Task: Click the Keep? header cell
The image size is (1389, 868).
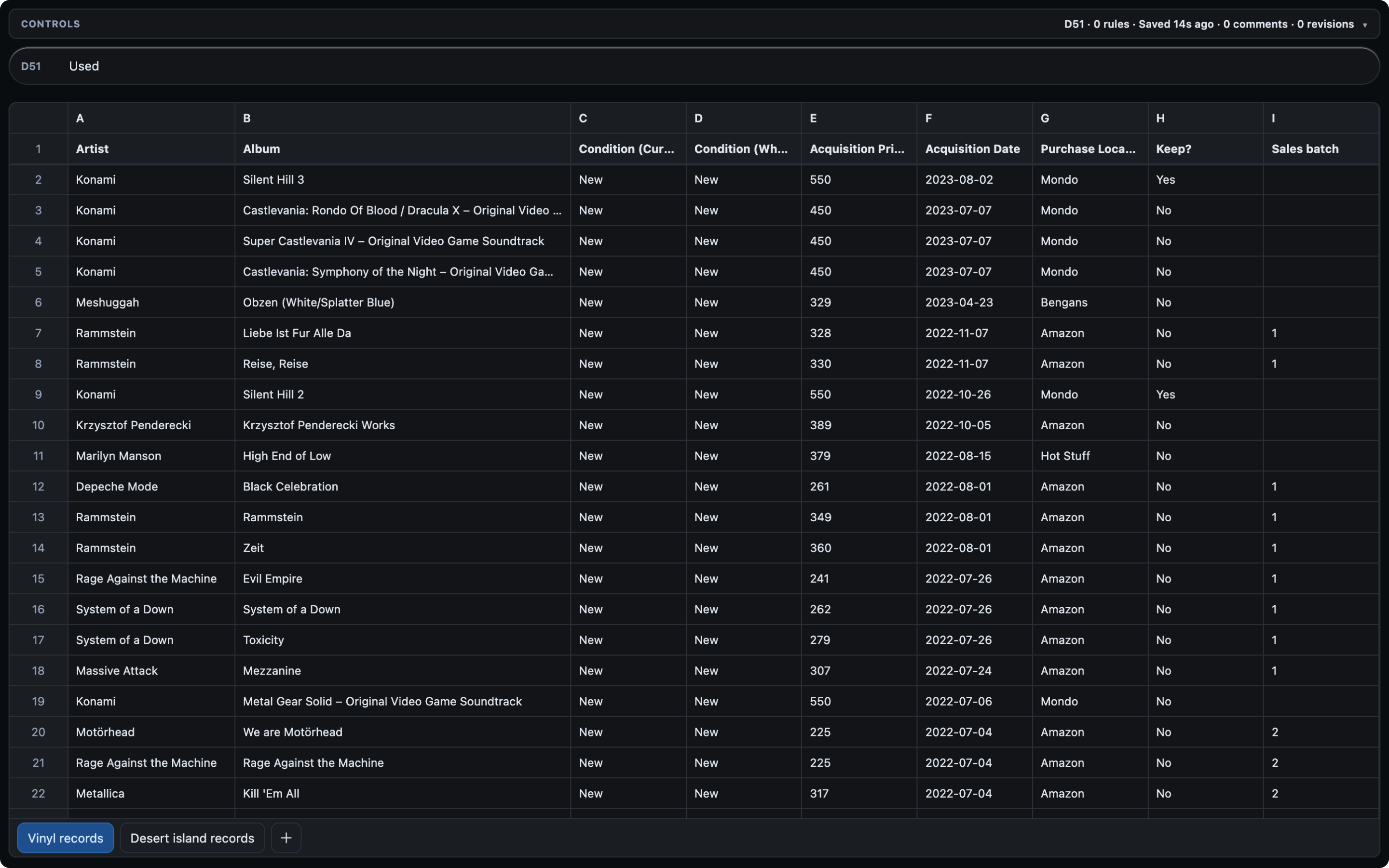Action: coord(1205,149)
